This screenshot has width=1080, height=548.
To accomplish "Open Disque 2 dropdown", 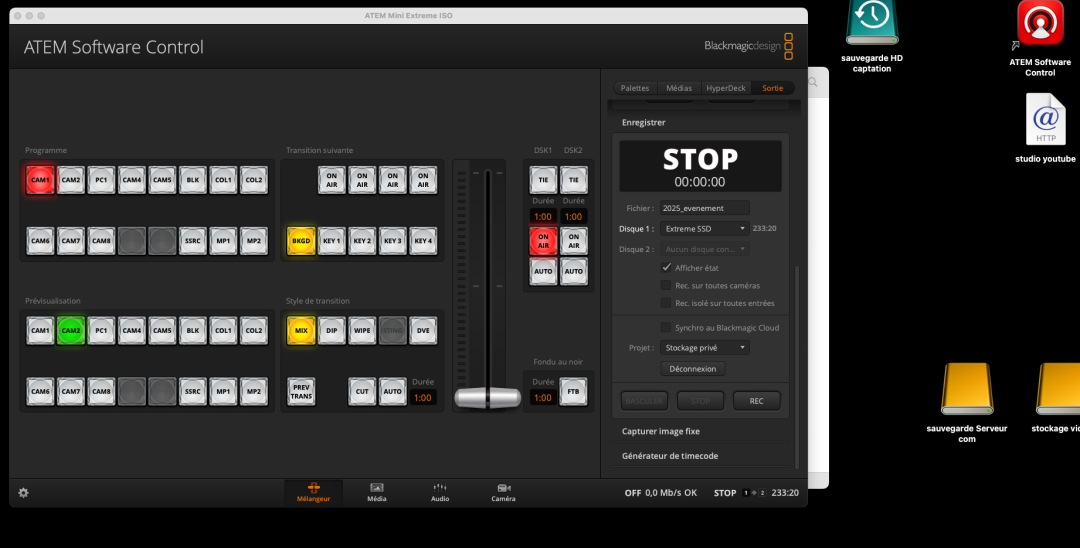I will 705,249.
